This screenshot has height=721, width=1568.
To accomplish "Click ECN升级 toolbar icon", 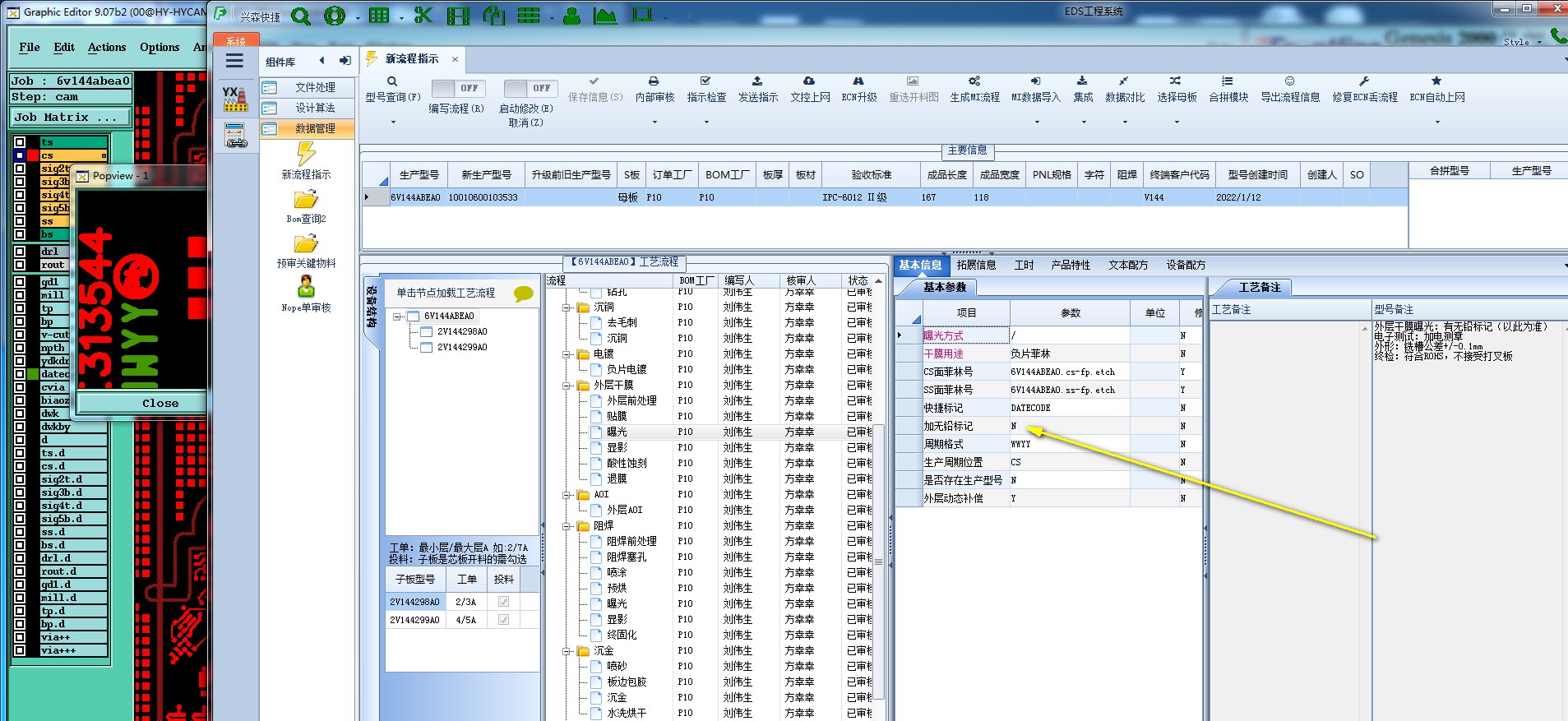I will coord(858,81).
